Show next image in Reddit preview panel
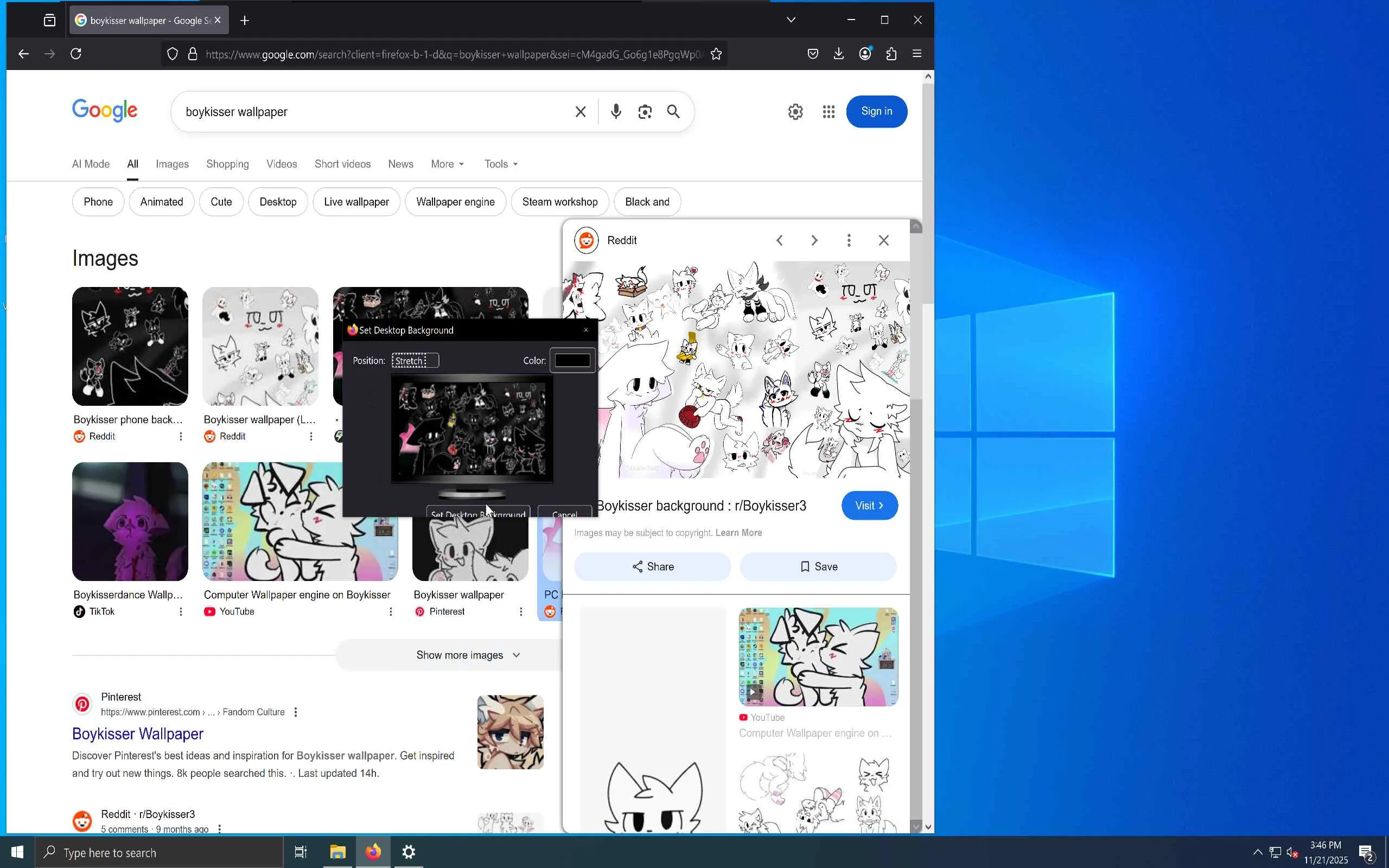The height and width of the screenshot is (868, 1389). tap(814, 240)
